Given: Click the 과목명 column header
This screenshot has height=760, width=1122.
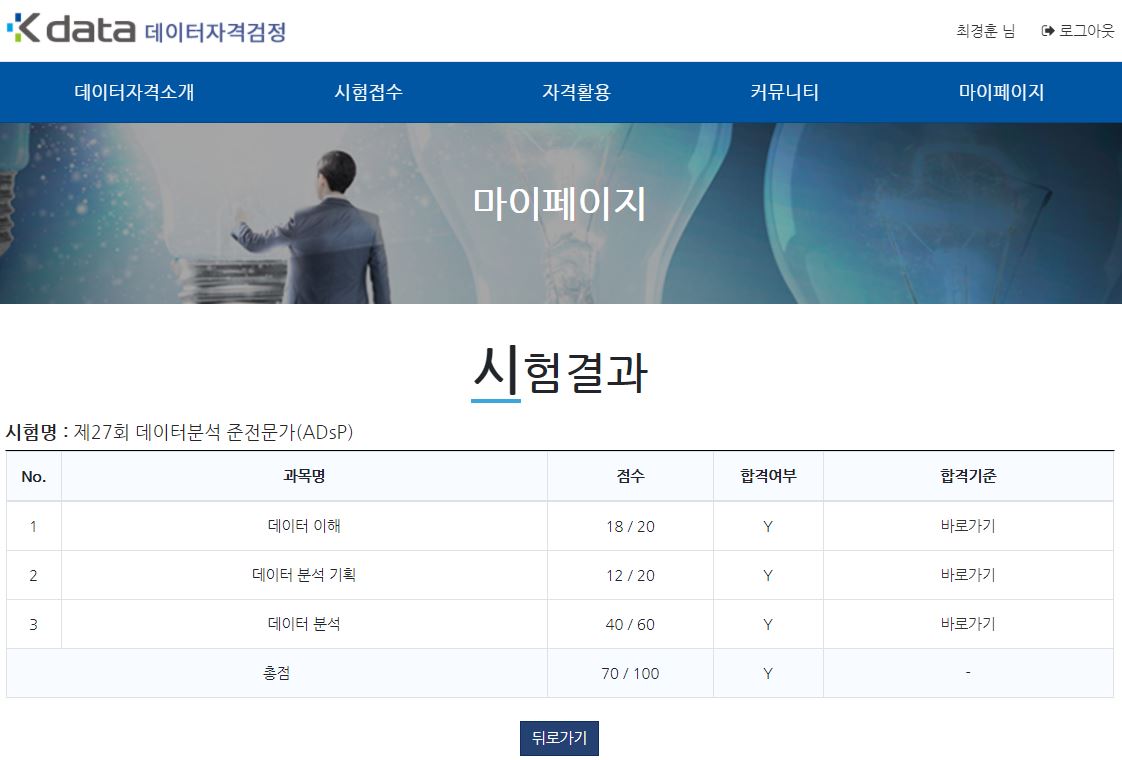Looking at the screenshot, I should click(x=304, y=477).
